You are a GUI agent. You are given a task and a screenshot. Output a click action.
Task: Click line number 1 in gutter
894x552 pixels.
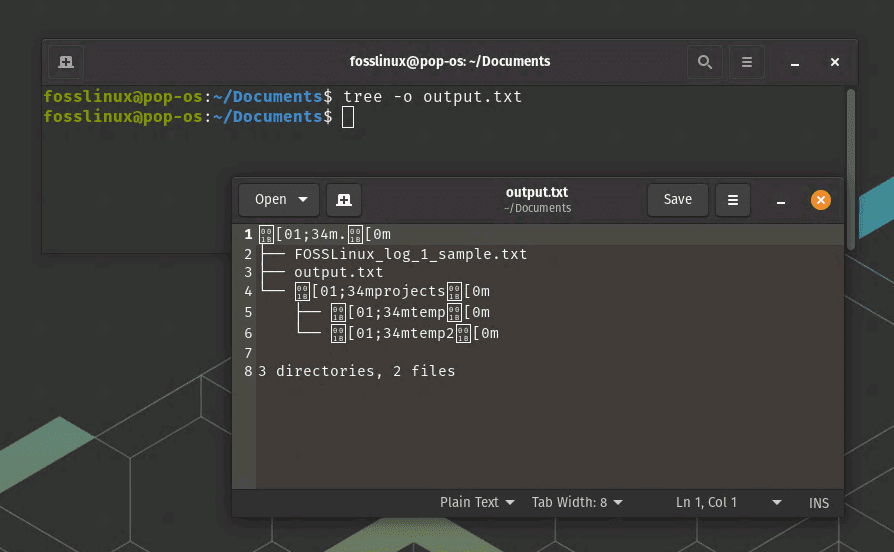click(x=248, y=234)
